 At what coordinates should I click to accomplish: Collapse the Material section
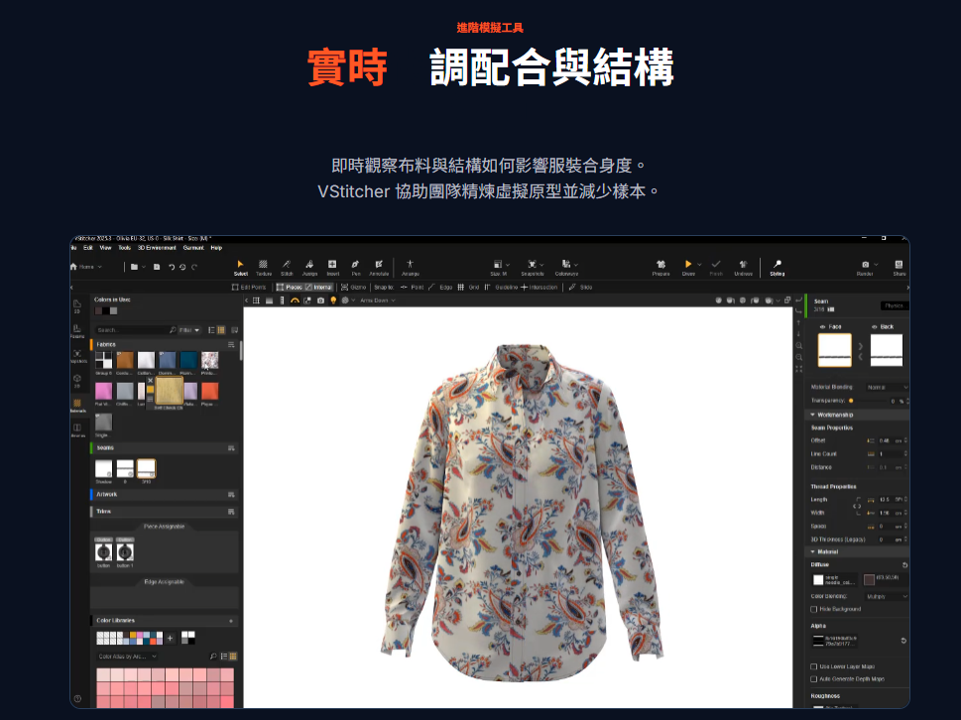coord(813,552)
